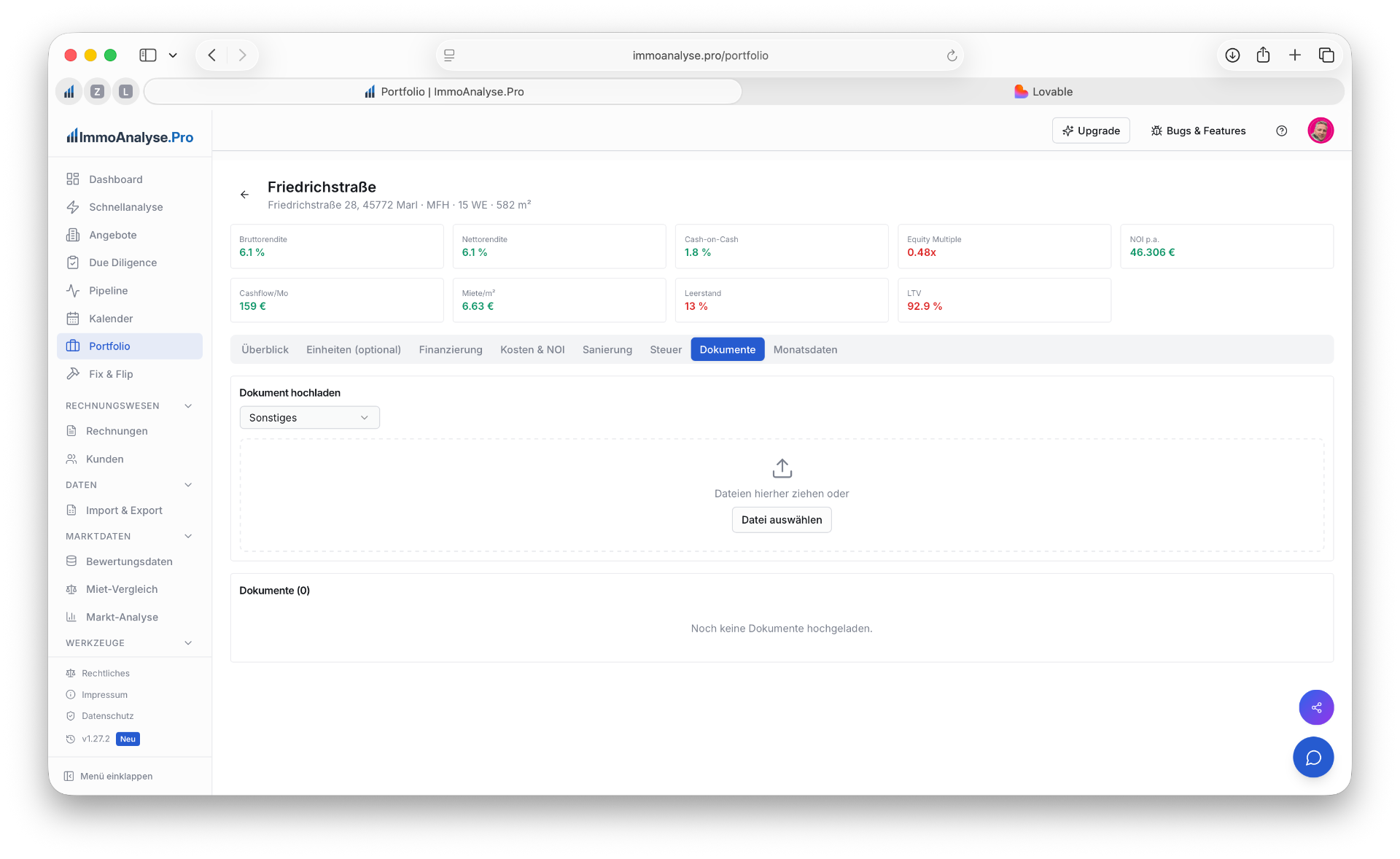Click Datei auswählen button

point(782,520)
